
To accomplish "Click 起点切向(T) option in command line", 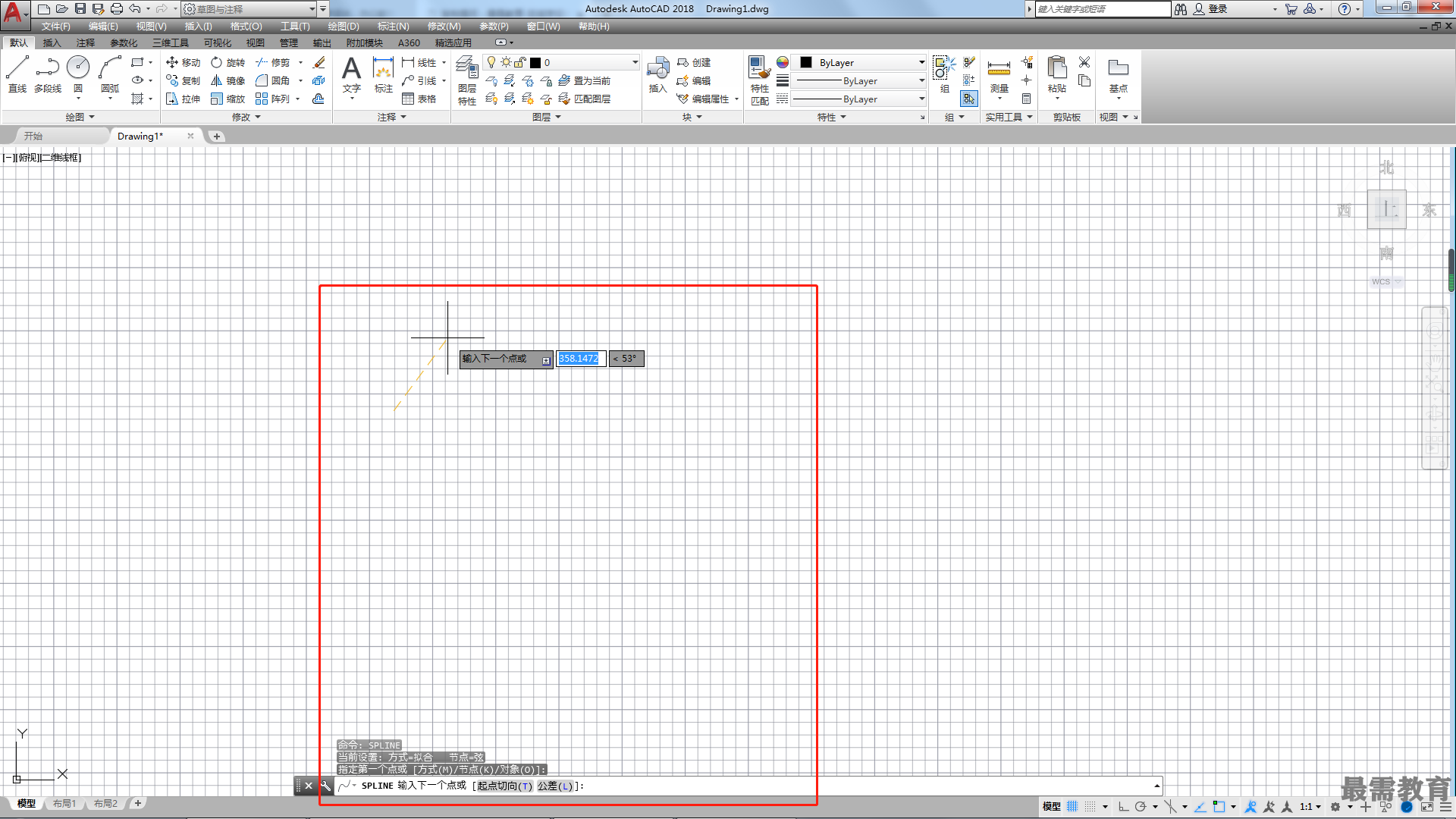I will click(x=505, y=786).
